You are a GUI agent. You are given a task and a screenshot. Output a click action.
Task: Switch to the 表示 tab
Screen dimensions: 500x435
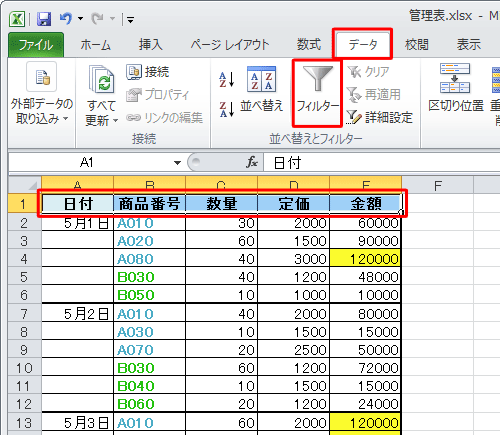469,45
